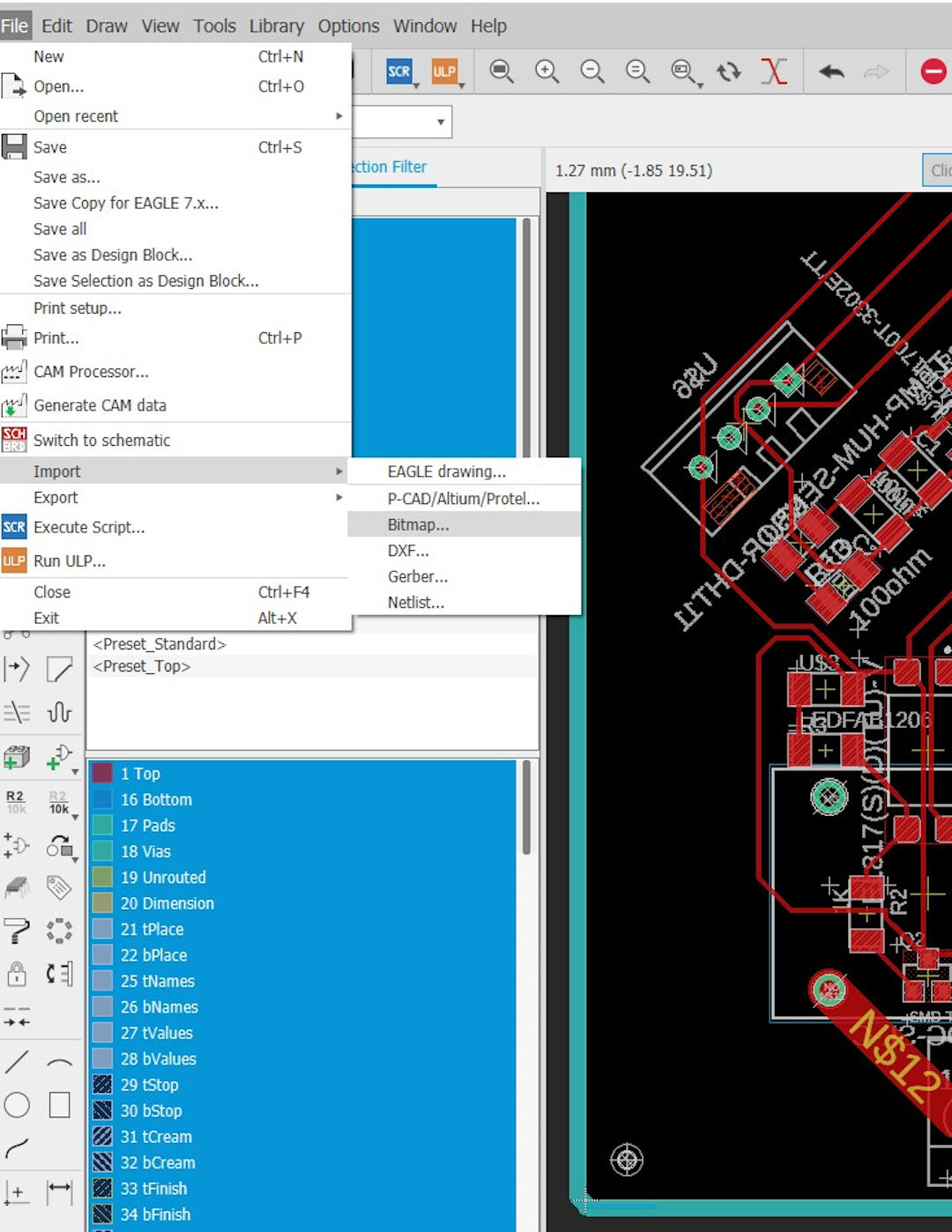
Task: Click the coordinate readout 1.27 mm
Action: (633, 170)
